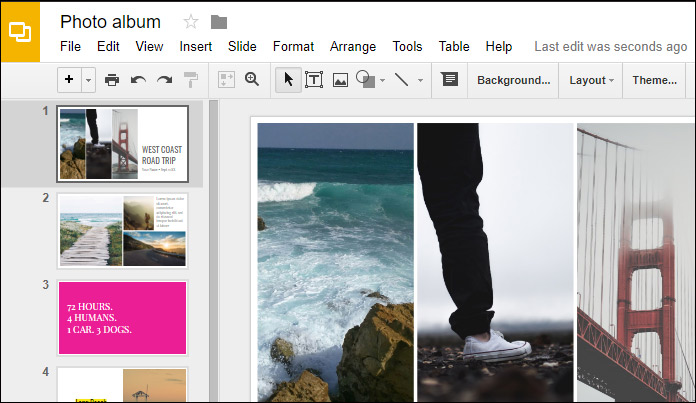Print the presentation
696x403 pixels.
point(112,80)
